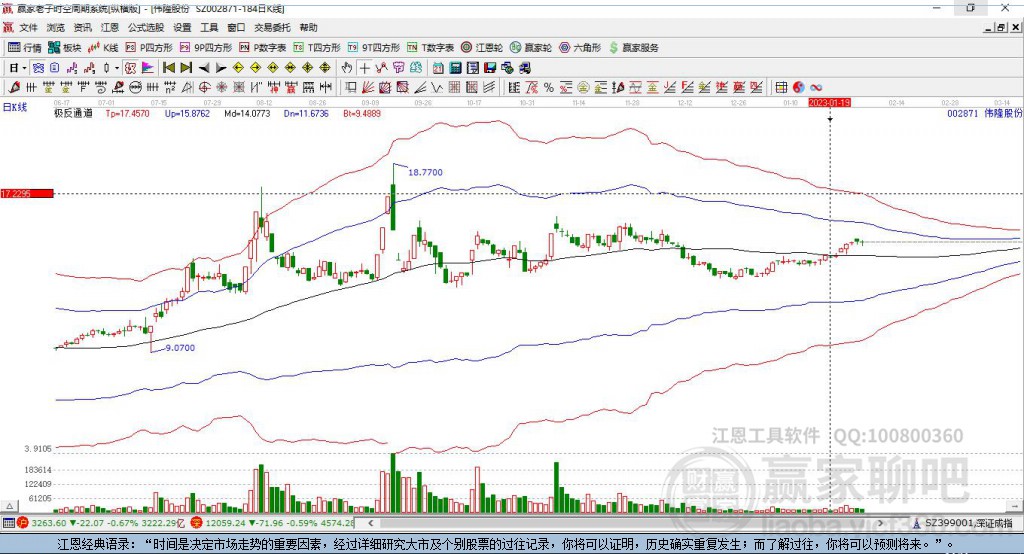This screenshot has height=554, width=1024.
Task: Open the 江恩轮 Gann wheel
Action: click(x=482, y=48)
